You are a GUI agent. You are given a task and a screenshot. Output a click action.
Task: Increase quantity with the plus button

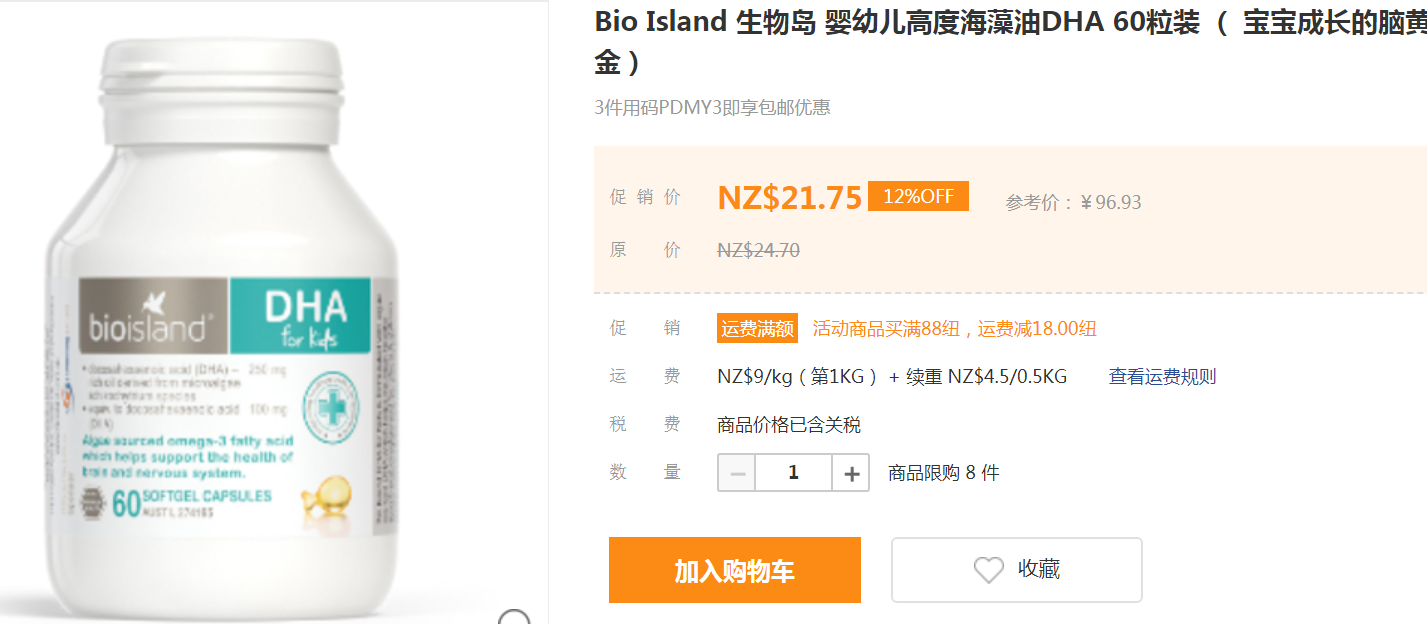tap(851, 473)
